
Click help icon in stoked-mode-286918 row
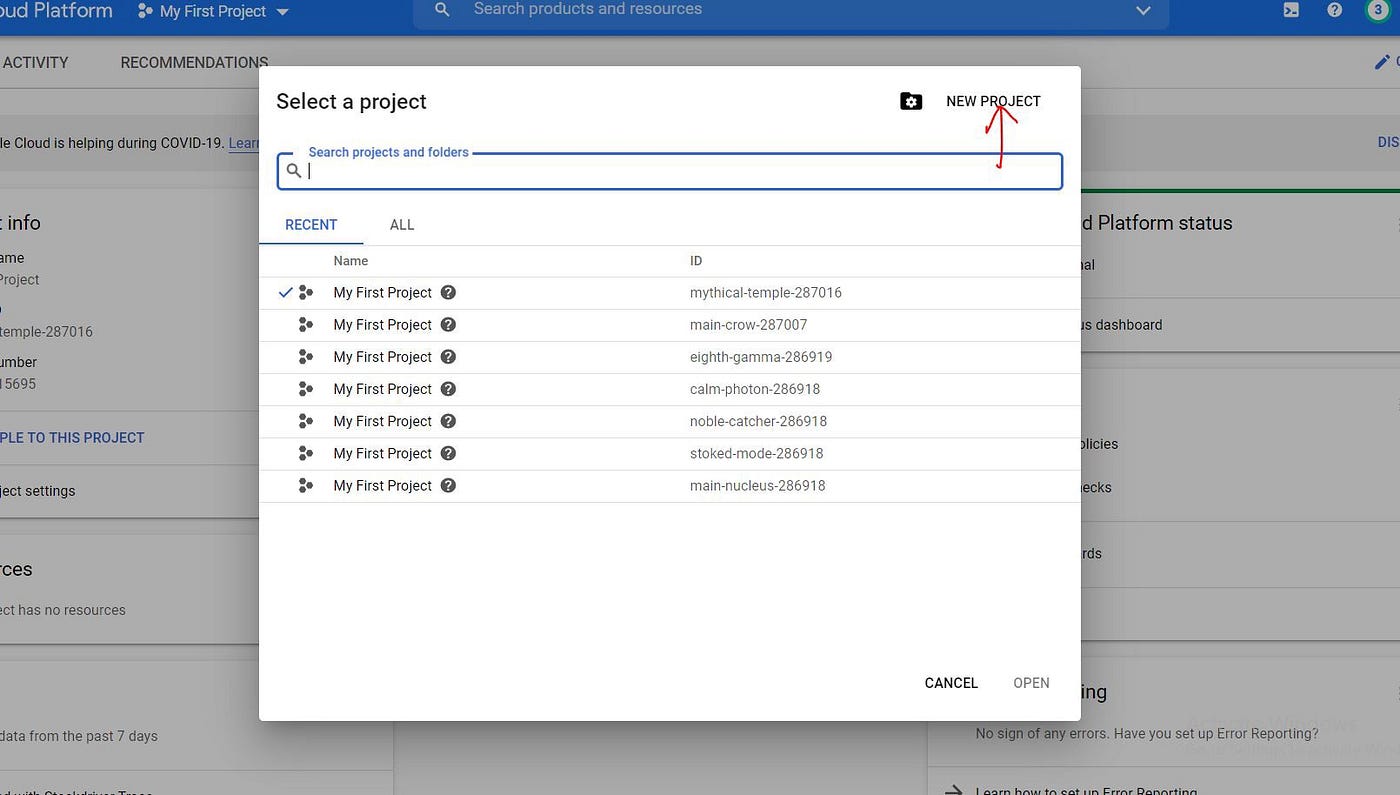[448, 453]
